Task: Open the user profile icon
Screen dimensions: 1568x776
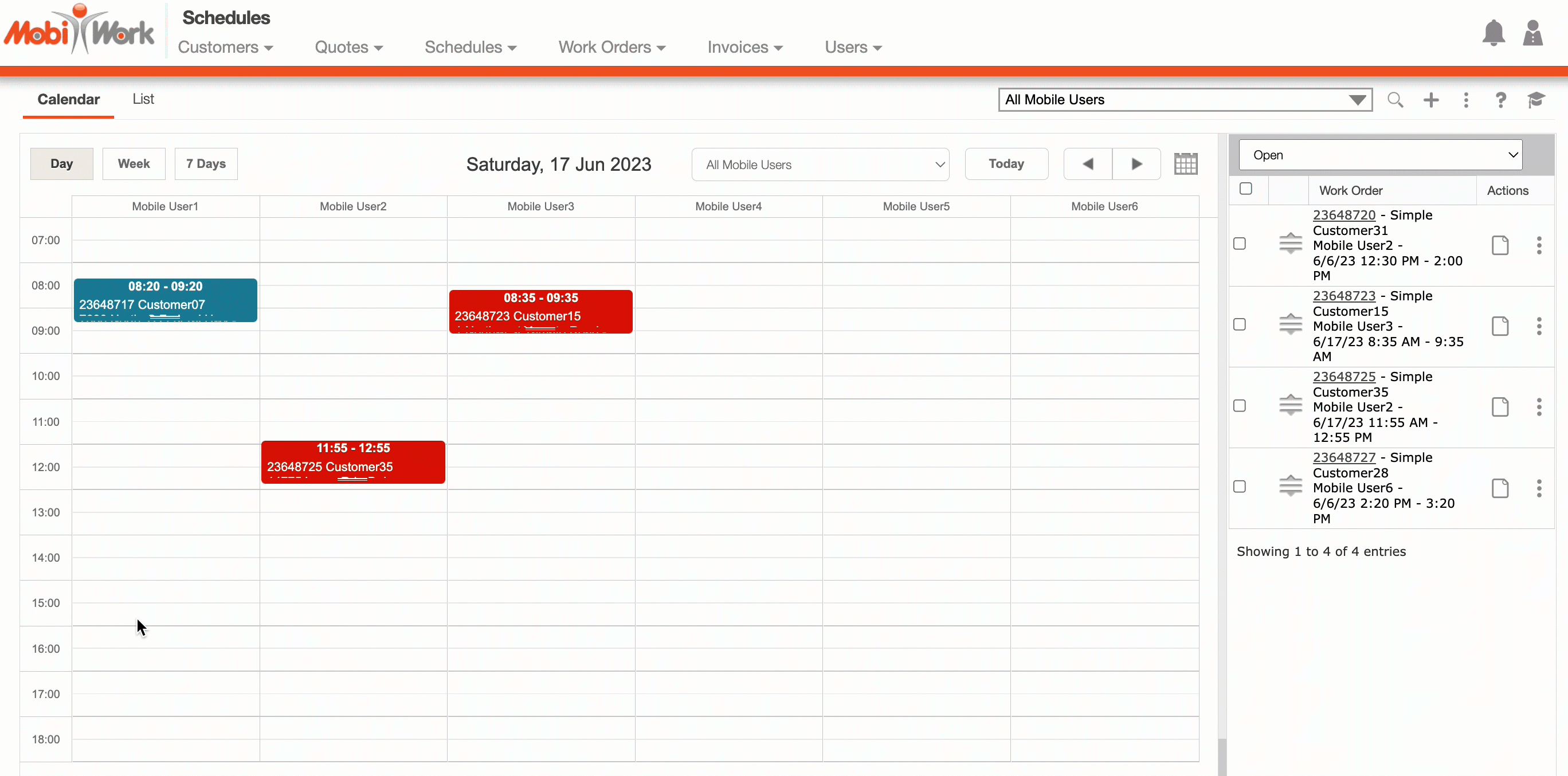Action: tap(1532, 33)
